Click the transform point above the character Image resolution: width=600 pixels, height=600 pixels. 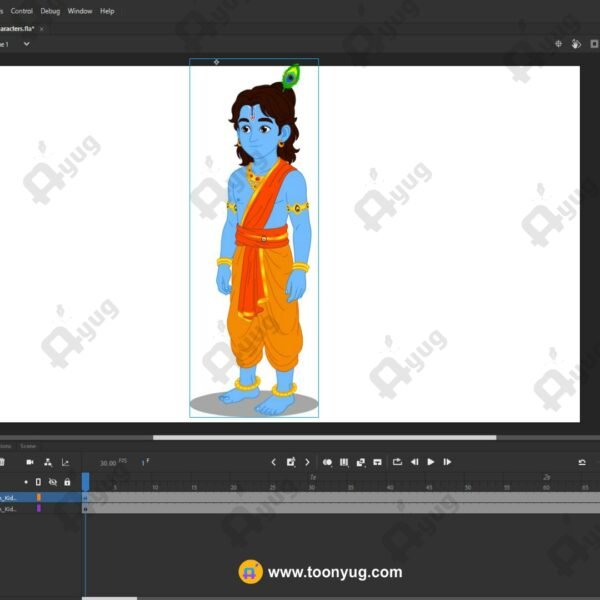click(x=217, y=62)
